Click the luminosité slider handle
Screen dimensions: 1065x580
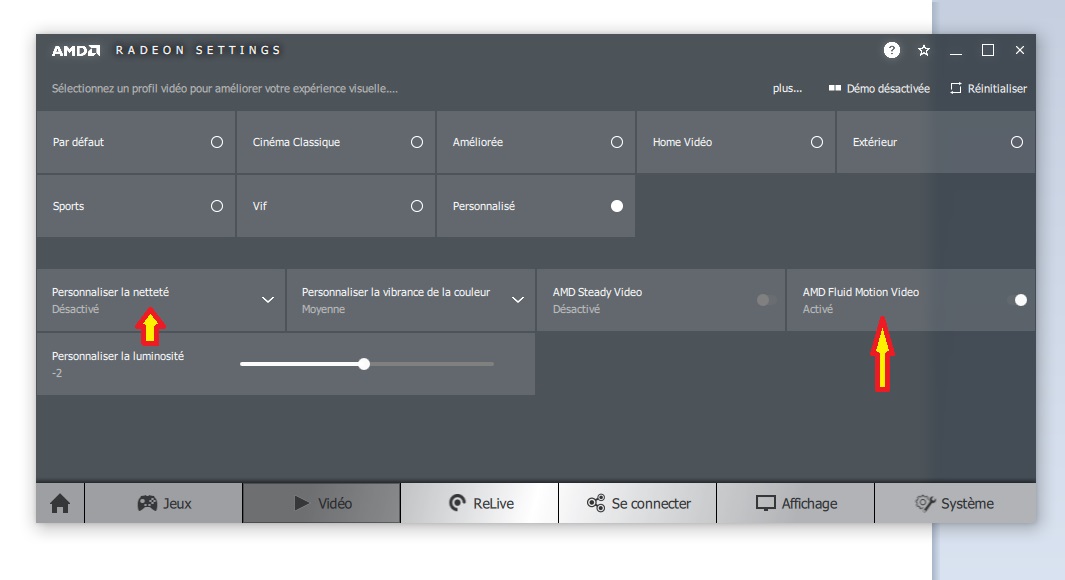(364, 364)
